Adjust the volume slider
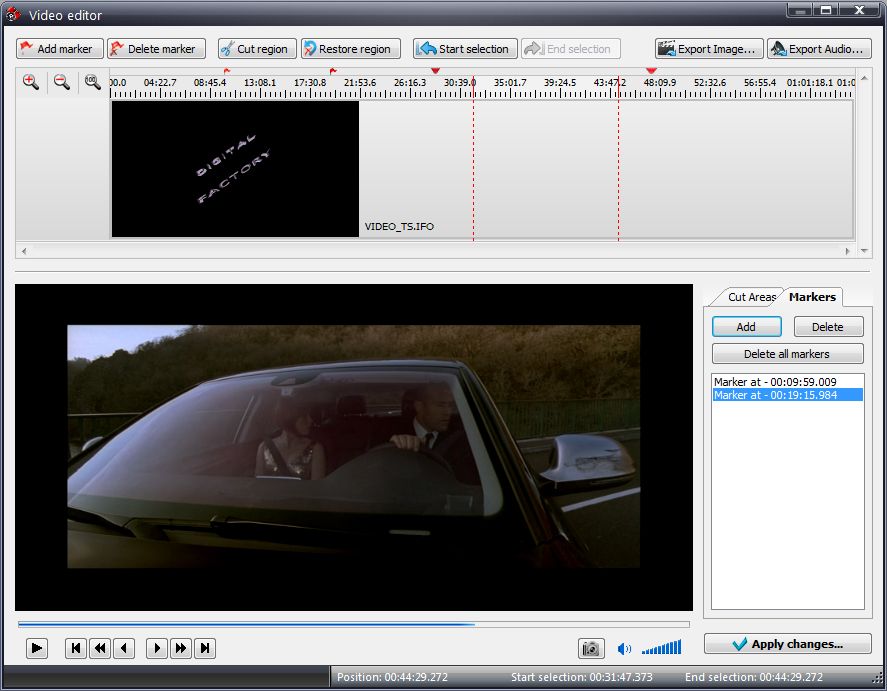The width and height of the screenshot is (887, 691). 663,648
